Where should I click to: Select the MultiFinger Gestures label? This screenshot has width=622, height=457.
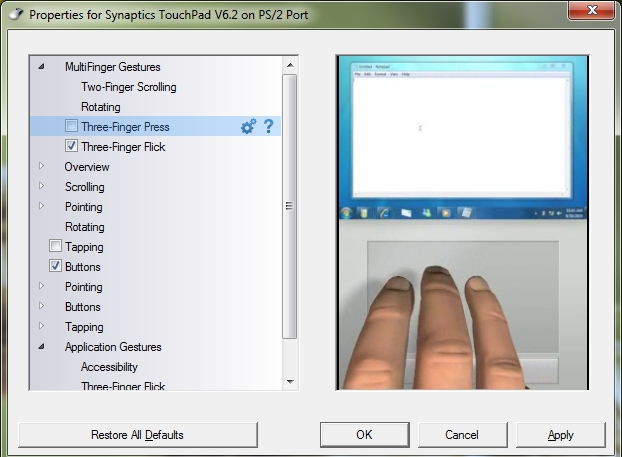tap(113, 67)
